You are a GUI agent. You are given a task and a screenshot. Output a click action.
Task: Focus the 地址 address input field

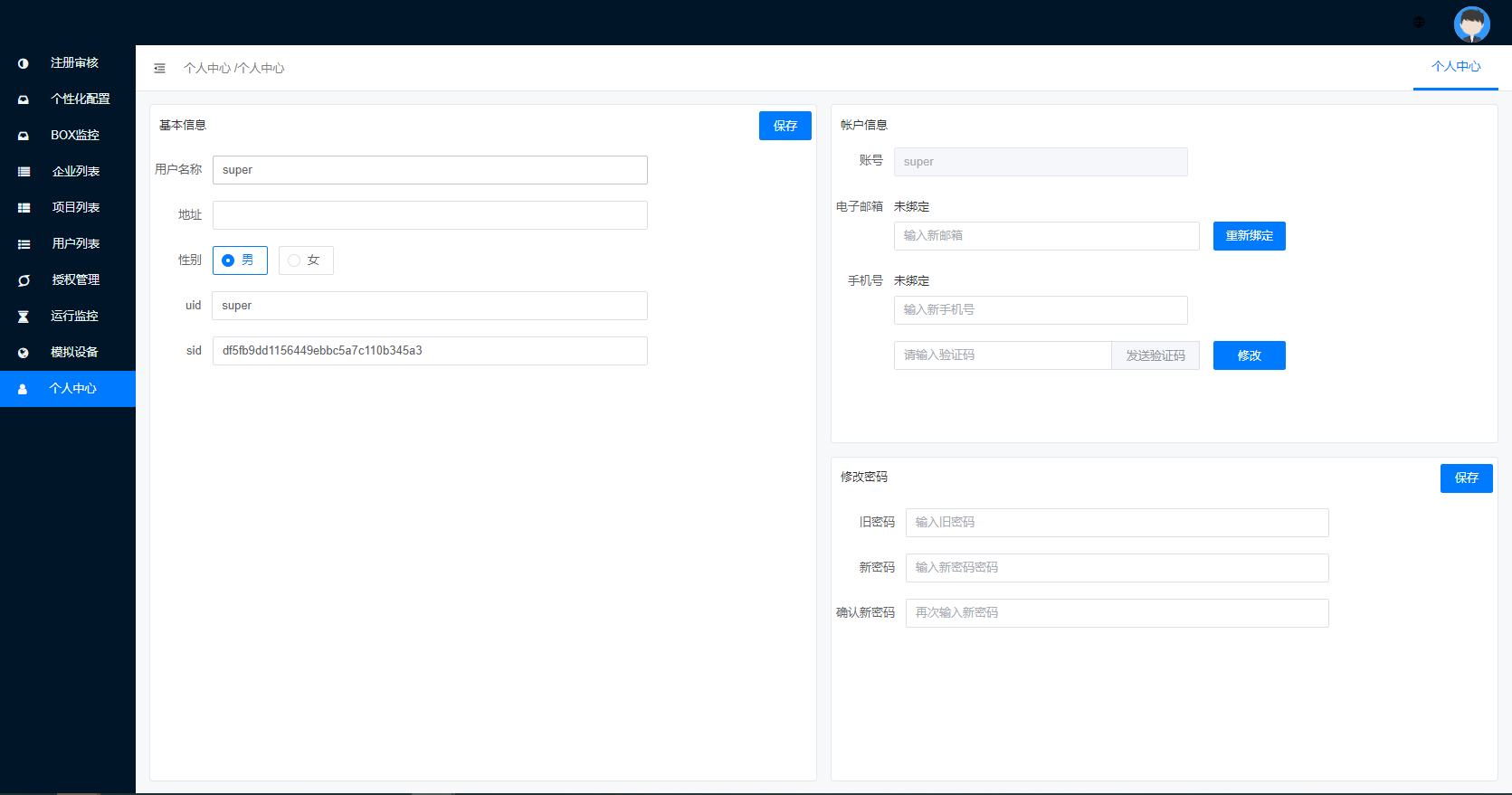(x=430, y=215)
